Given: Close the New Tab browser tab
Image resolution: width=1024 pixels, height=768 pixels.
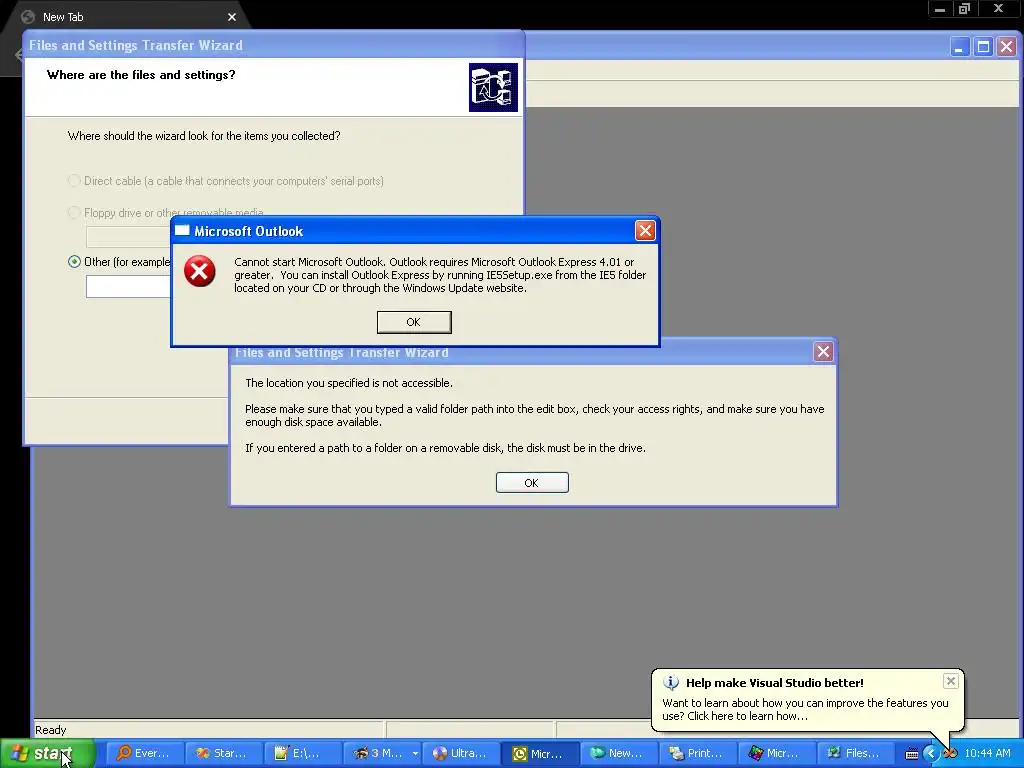Looking at the screenshot, I should point(232,17).
